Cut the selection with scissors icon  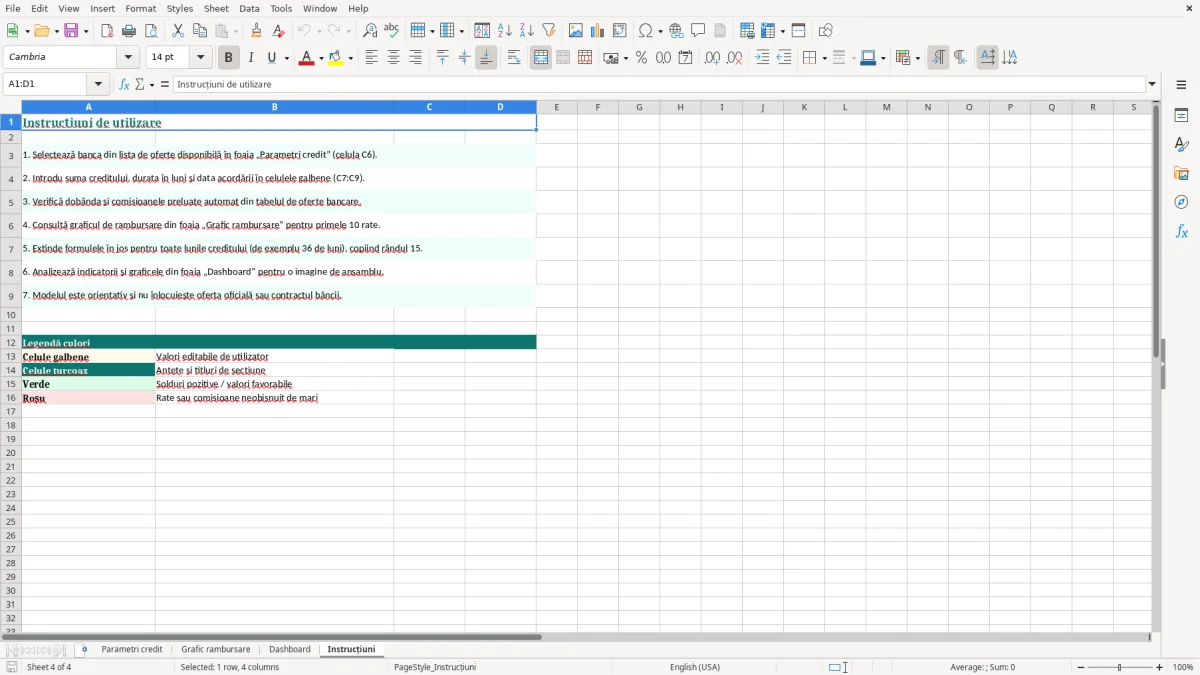click(178, 31)
